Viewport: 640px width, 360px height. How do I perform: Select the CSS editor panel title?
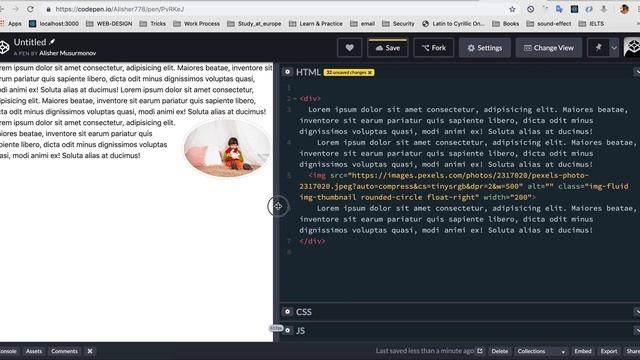(304, 312)
